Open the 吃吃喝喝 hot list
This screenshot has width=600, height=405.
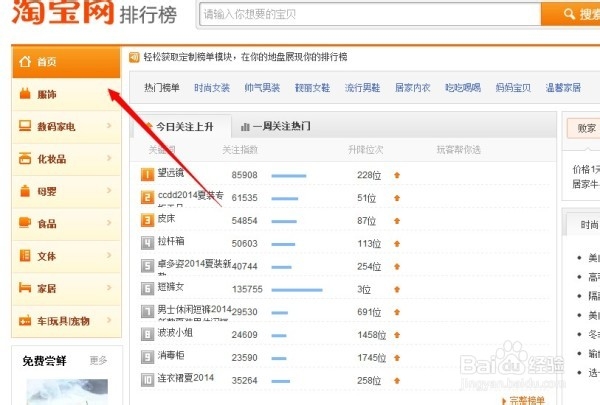point(463,88)
